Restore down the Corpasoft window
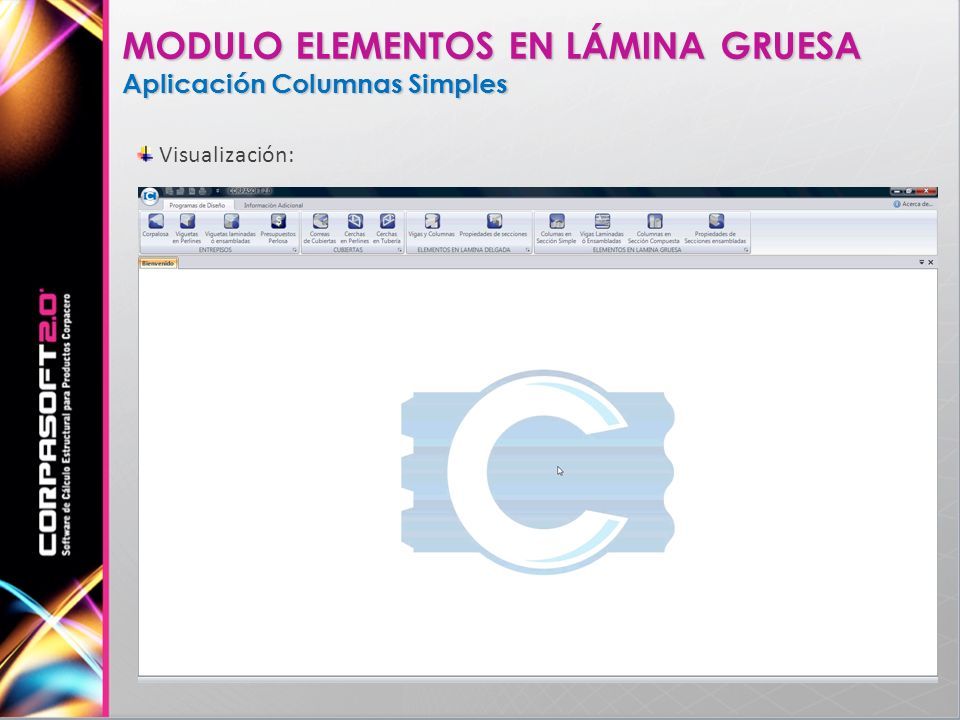 (x=910, y=192)
